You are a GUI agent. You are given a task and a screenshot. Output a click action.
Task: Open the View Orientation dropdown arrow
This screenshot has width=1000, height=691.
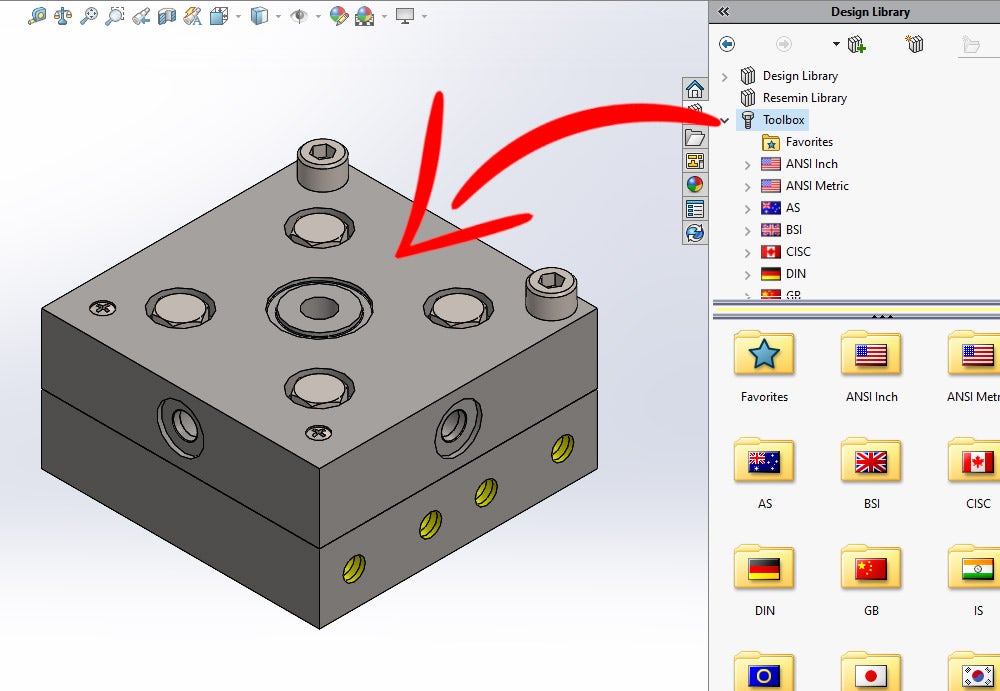point(236,16)
